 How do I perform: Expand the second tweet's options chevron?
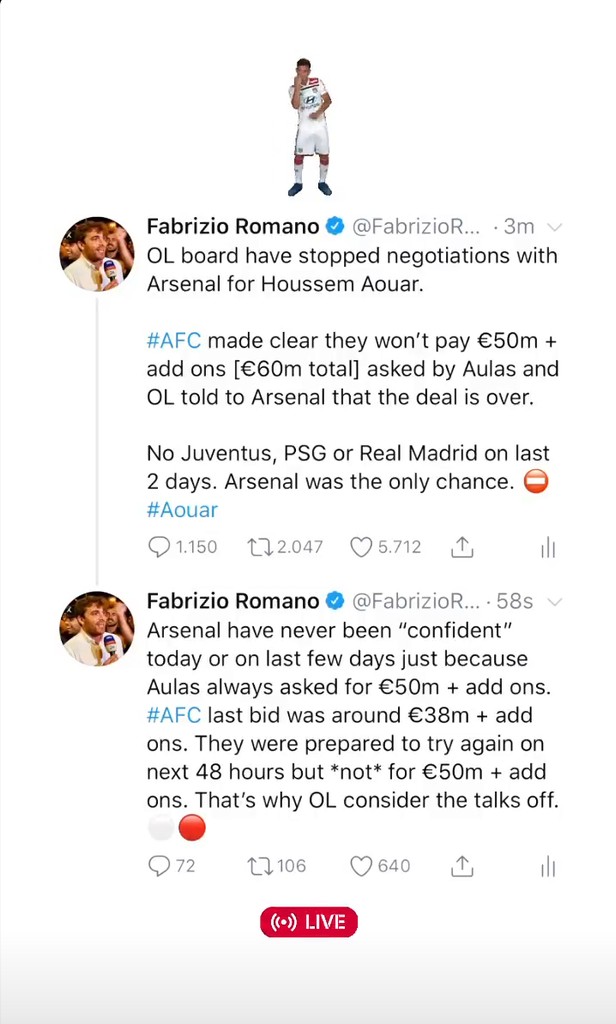[x=555, y=602]
